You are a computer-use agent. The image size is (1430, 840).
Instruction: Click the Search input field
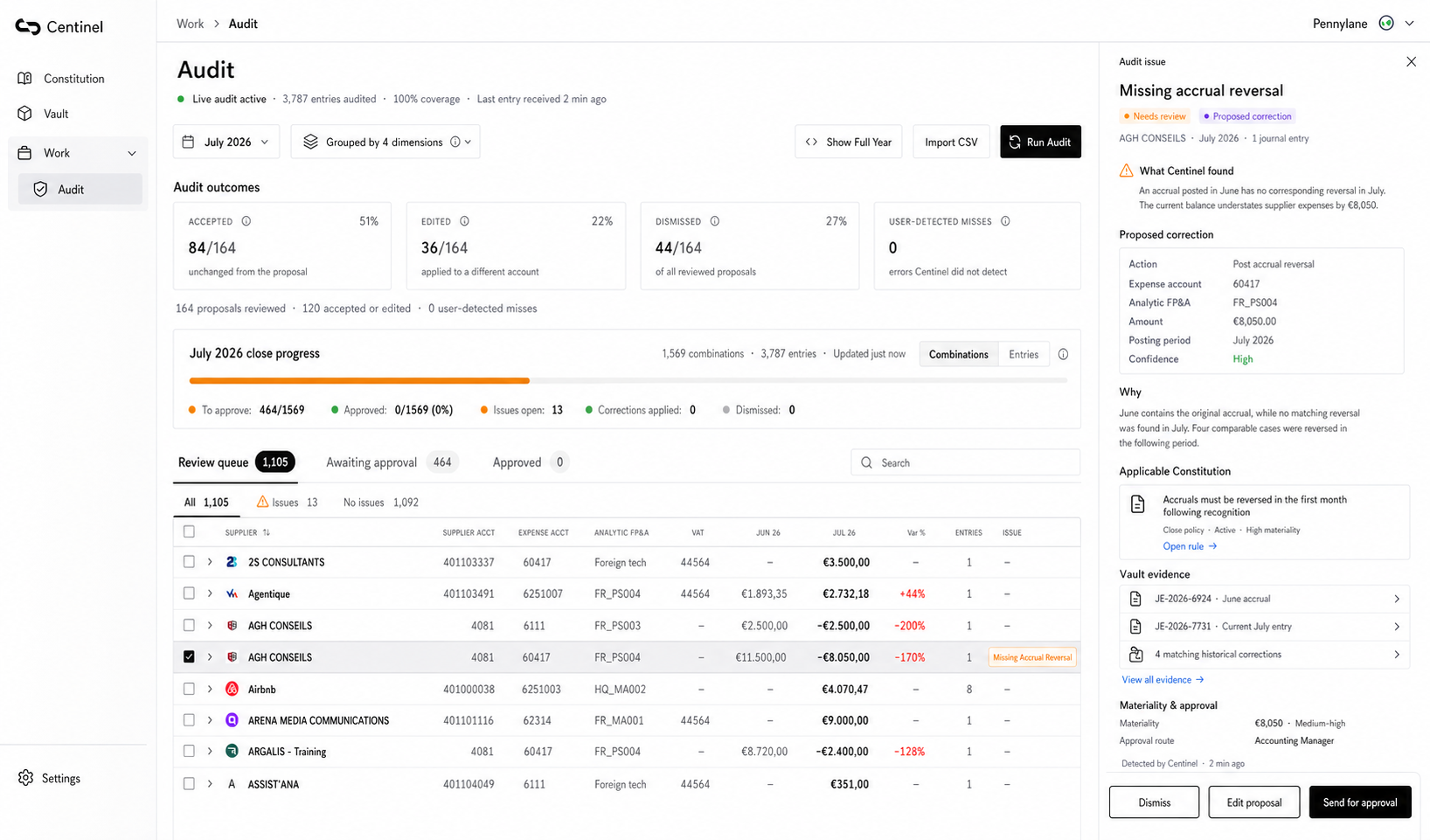tap(965, 462)
